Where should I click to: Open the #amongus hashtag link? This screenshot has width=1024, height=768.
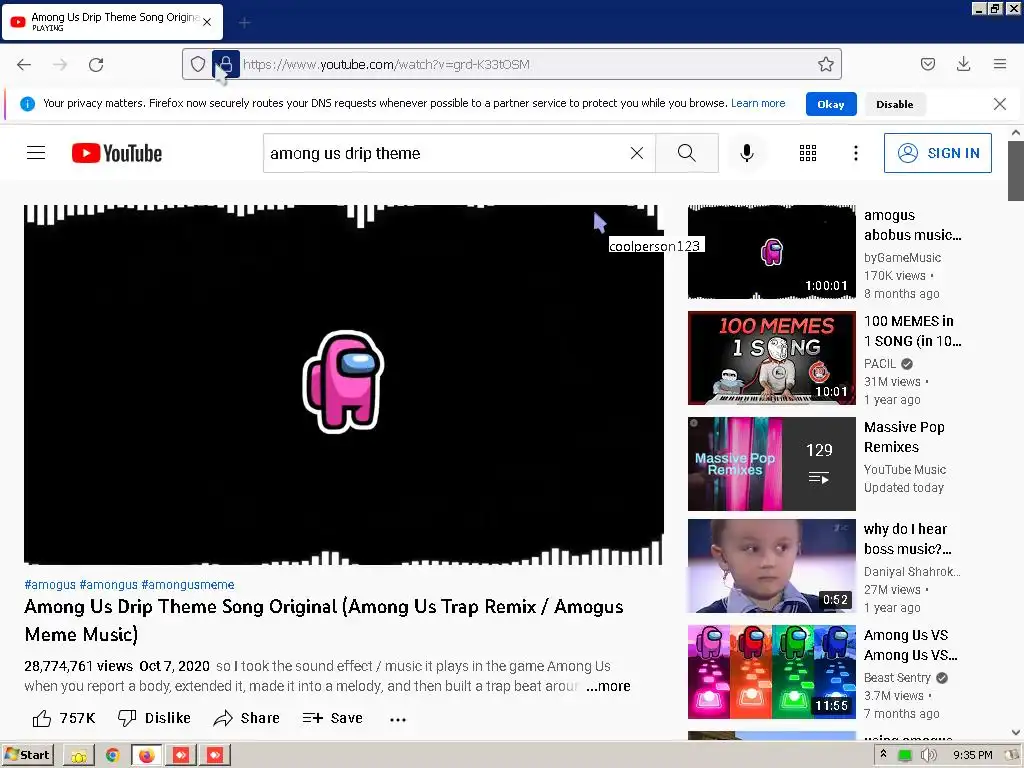[x=108, y=584]
